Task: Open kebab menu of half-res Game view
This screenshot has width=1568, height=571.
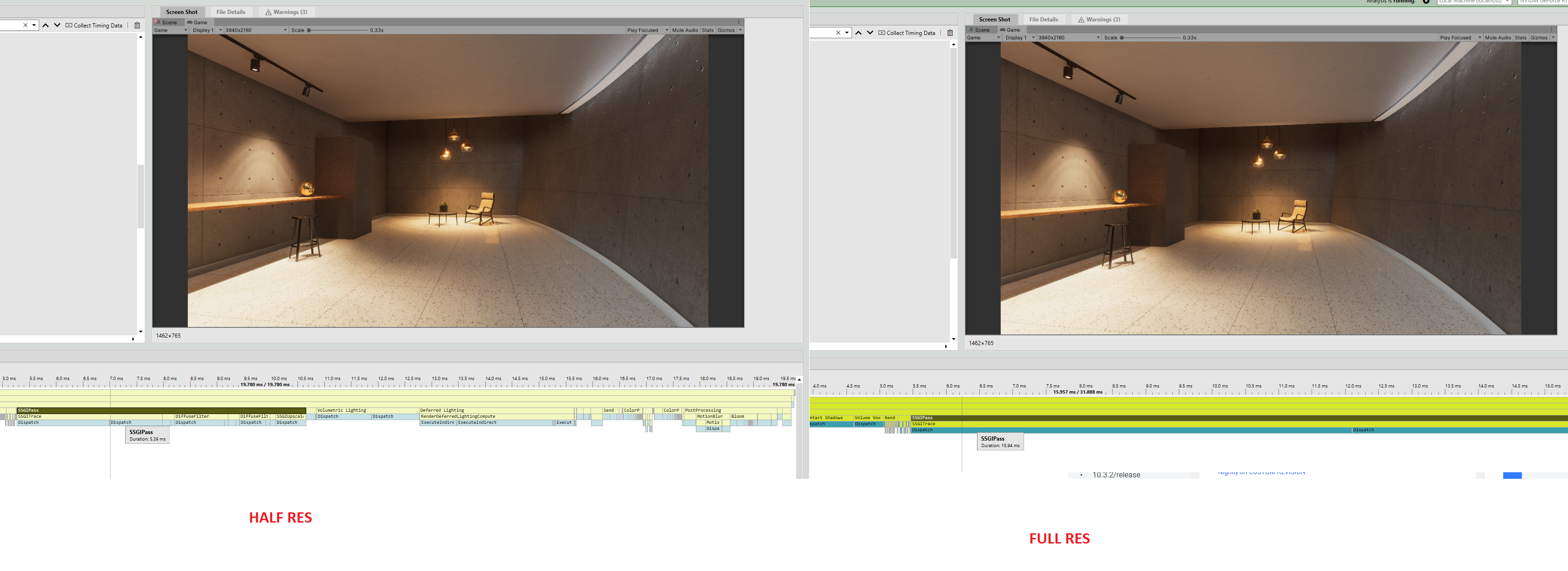Action: tap(738, 22)
